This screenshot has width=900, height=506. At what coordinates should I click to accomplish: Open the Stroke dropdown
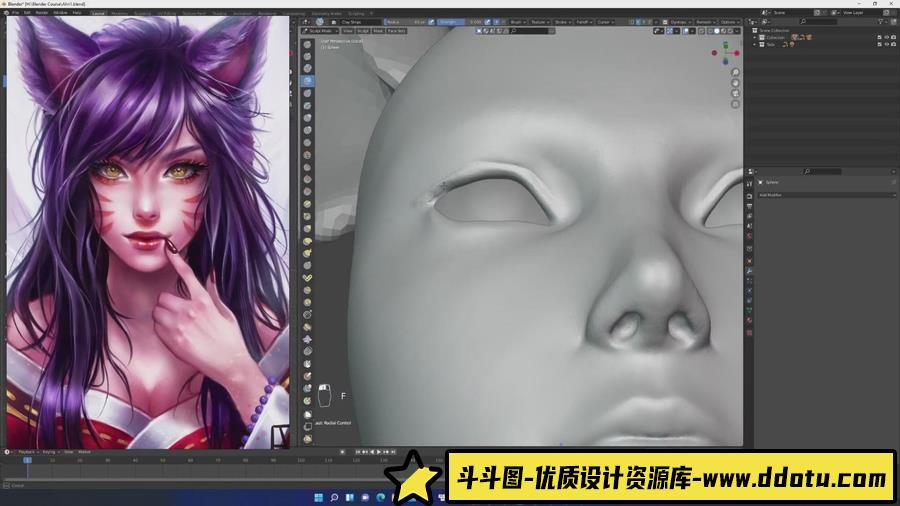[562, 22]
